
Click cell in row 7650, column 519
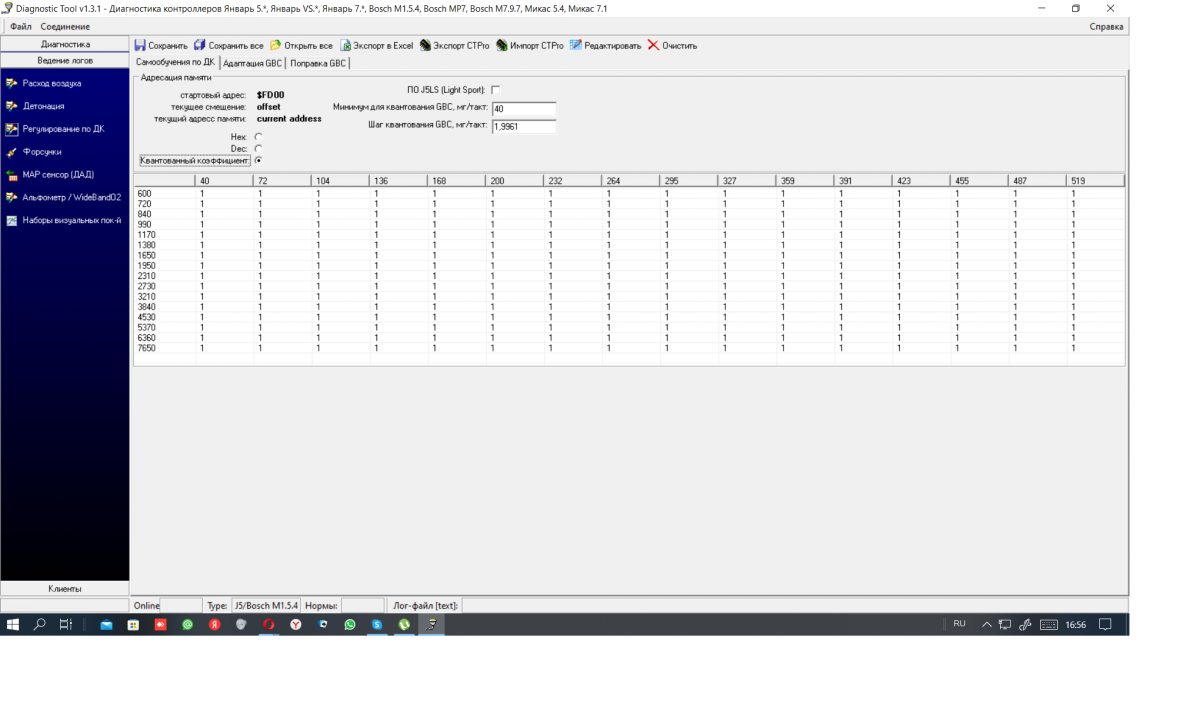click(1095, 348)
